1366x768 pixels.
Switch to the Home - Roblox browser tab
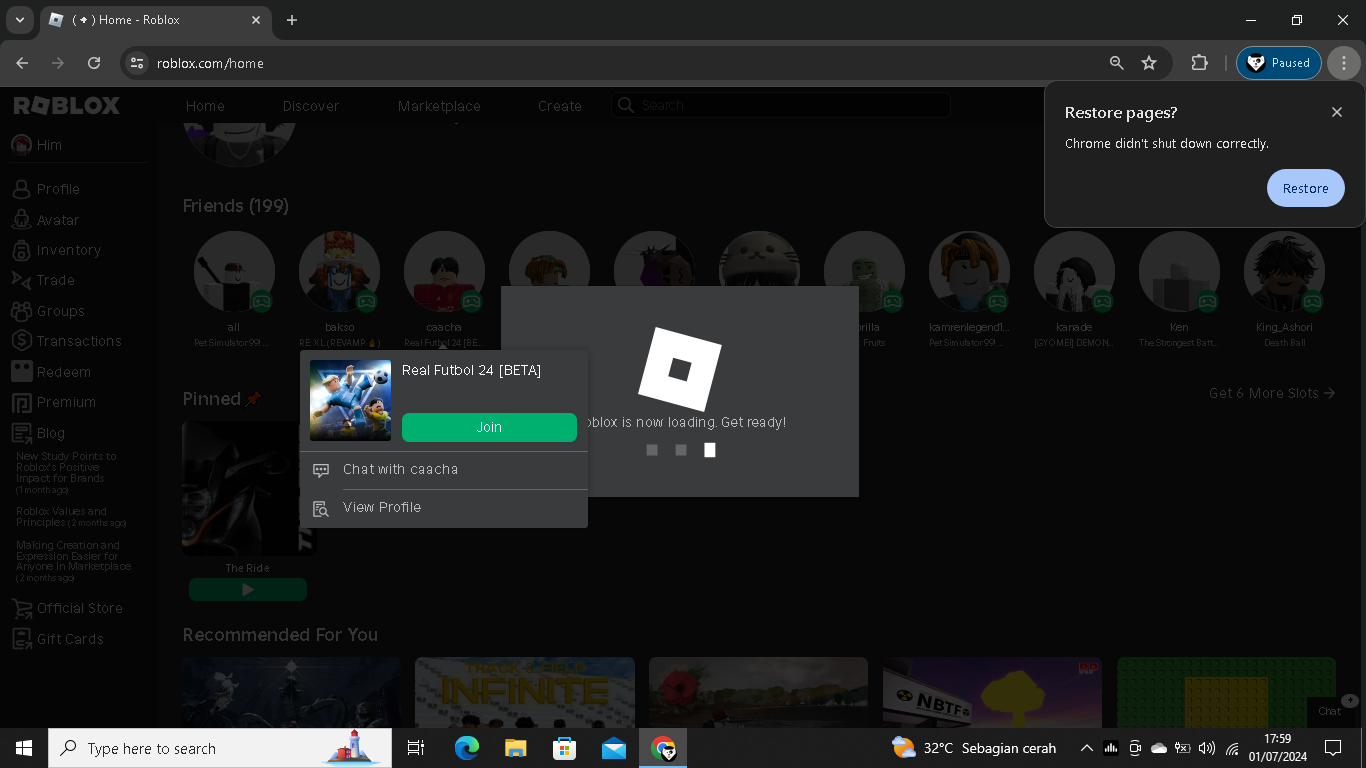pos(155,20)
